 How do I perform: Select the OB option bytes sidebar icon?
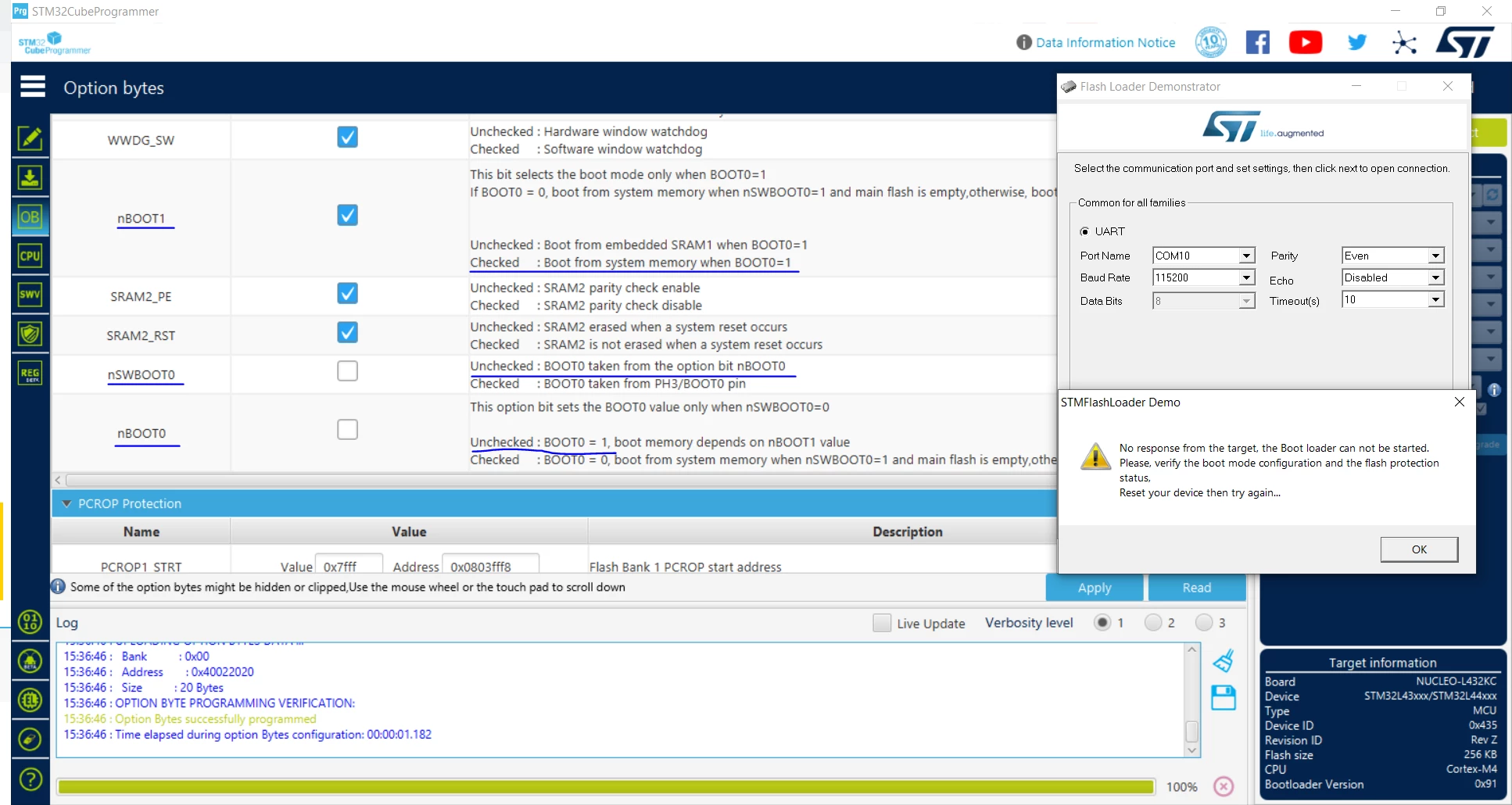30,217
